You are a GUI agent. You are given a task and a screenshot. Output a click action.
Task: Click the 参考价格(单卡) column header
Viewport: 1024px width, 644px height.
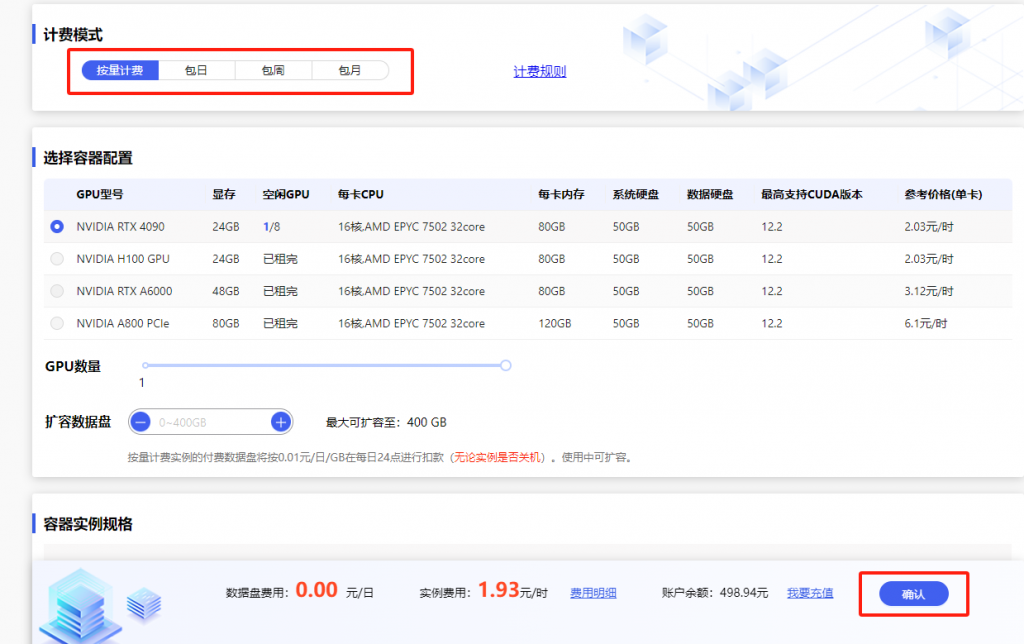[943, 194]
